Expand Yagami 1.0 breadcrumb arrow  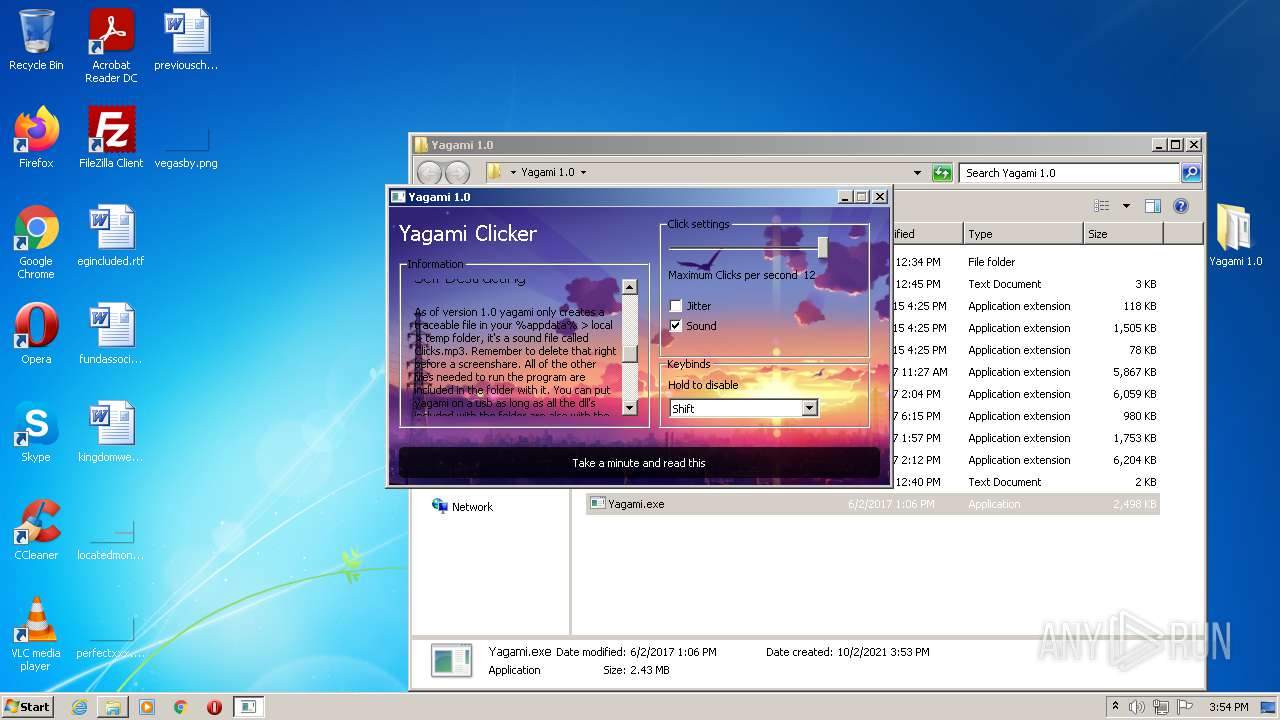click(583, 173)
